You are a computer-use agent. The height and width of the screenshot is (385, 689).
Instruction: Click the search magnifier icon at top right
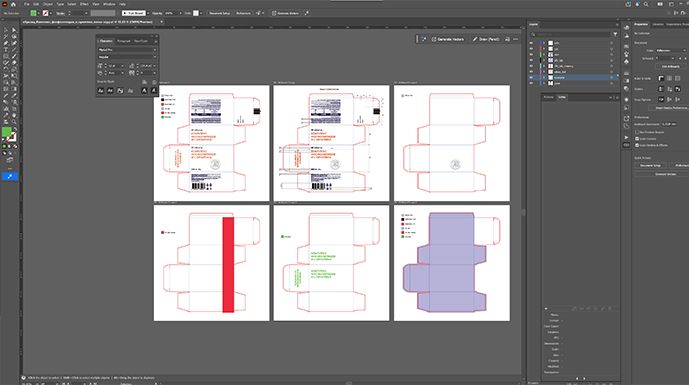646,4
